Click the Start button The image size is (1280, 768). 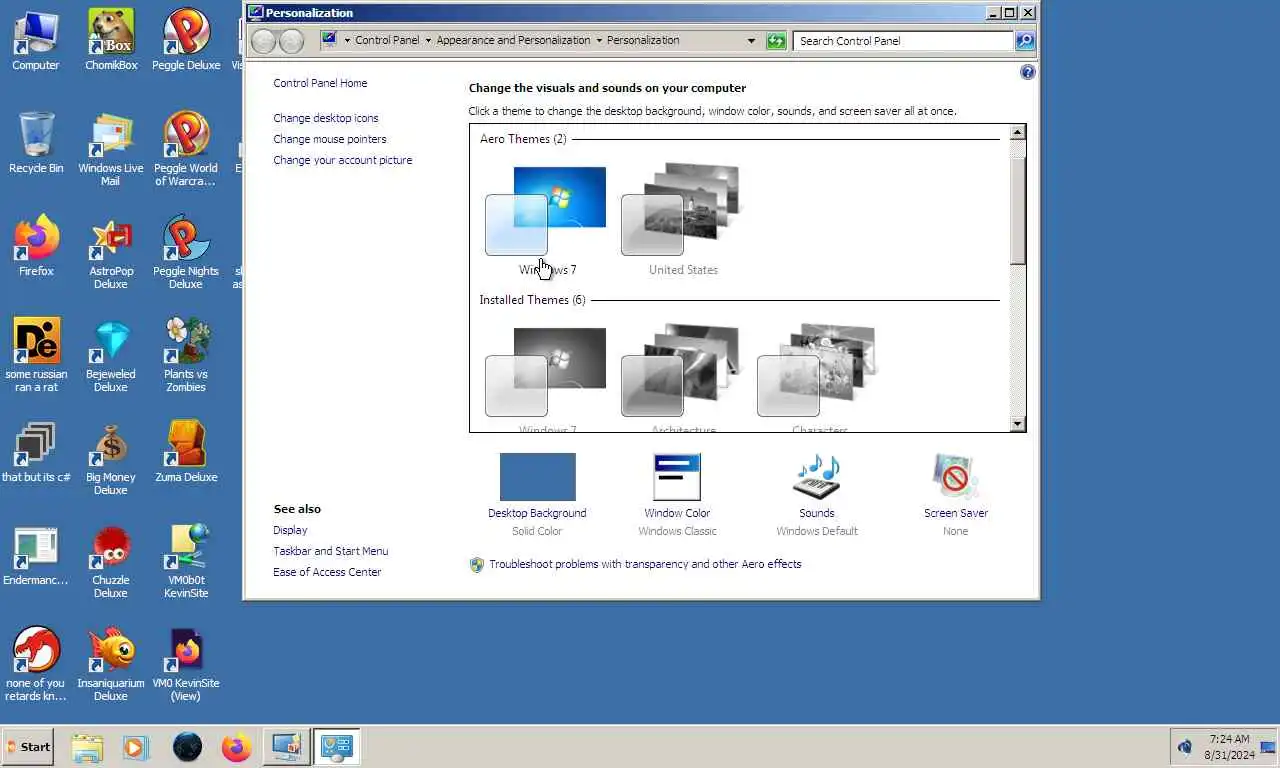28,747
